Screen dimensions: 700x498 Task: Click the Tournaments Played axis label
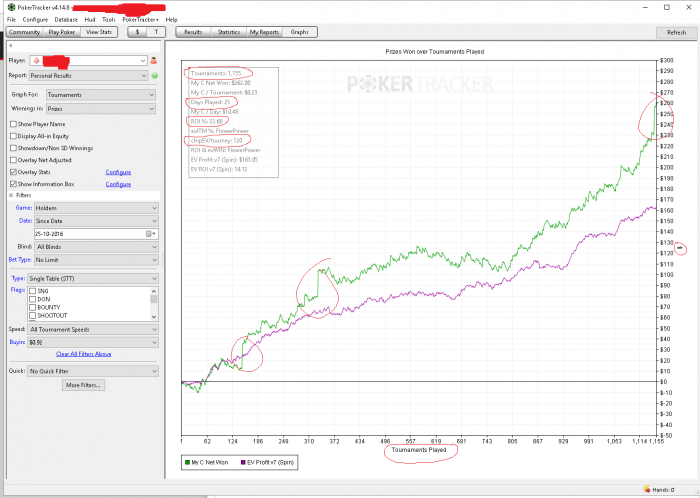(x=419, y=450)
